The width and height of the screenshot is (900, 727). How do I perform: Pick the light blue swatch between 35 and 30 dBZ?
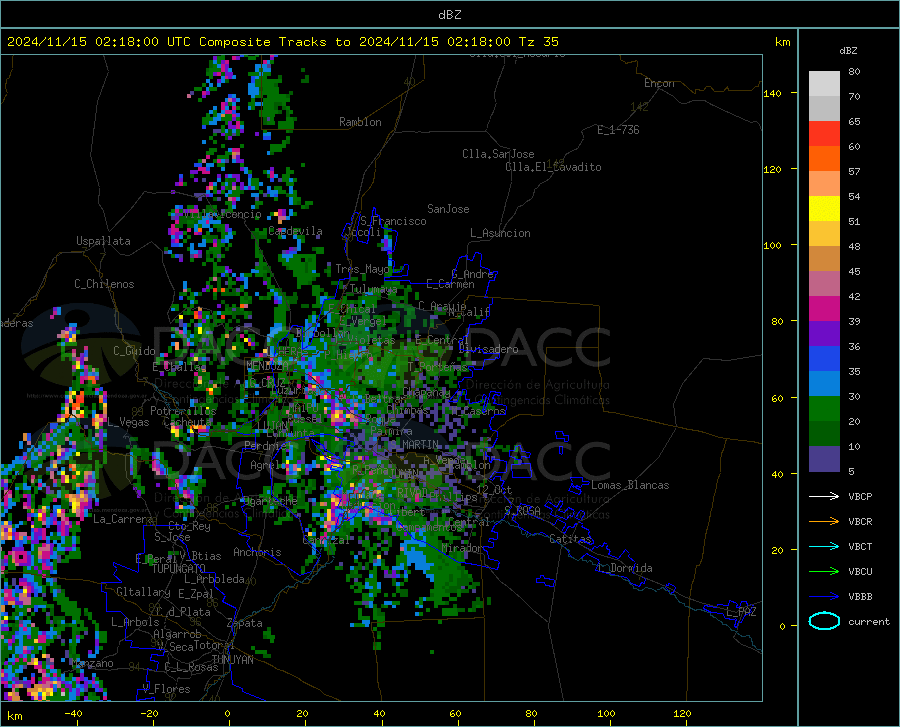(824, 384)
